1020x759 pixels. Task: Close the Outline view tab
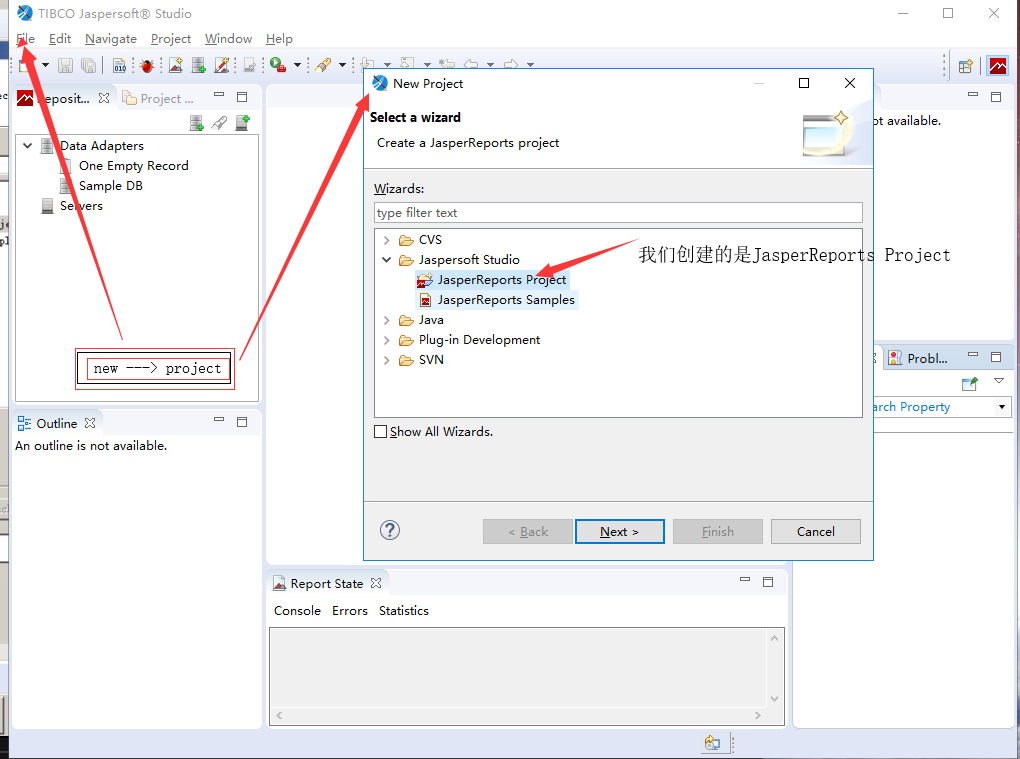[x=90, y=423]
